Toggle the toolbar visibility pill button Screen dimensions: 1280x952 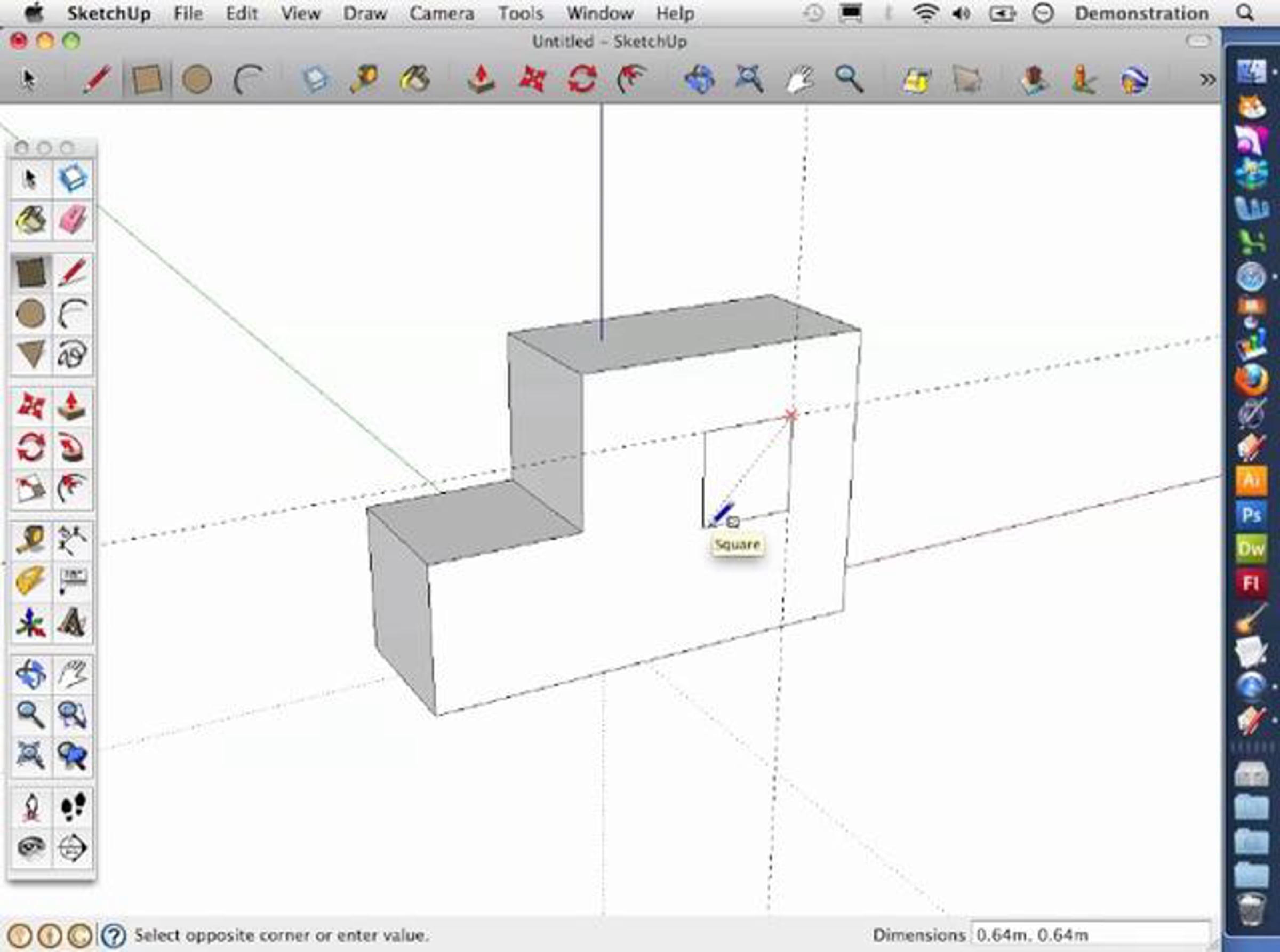pos(1198,41)
